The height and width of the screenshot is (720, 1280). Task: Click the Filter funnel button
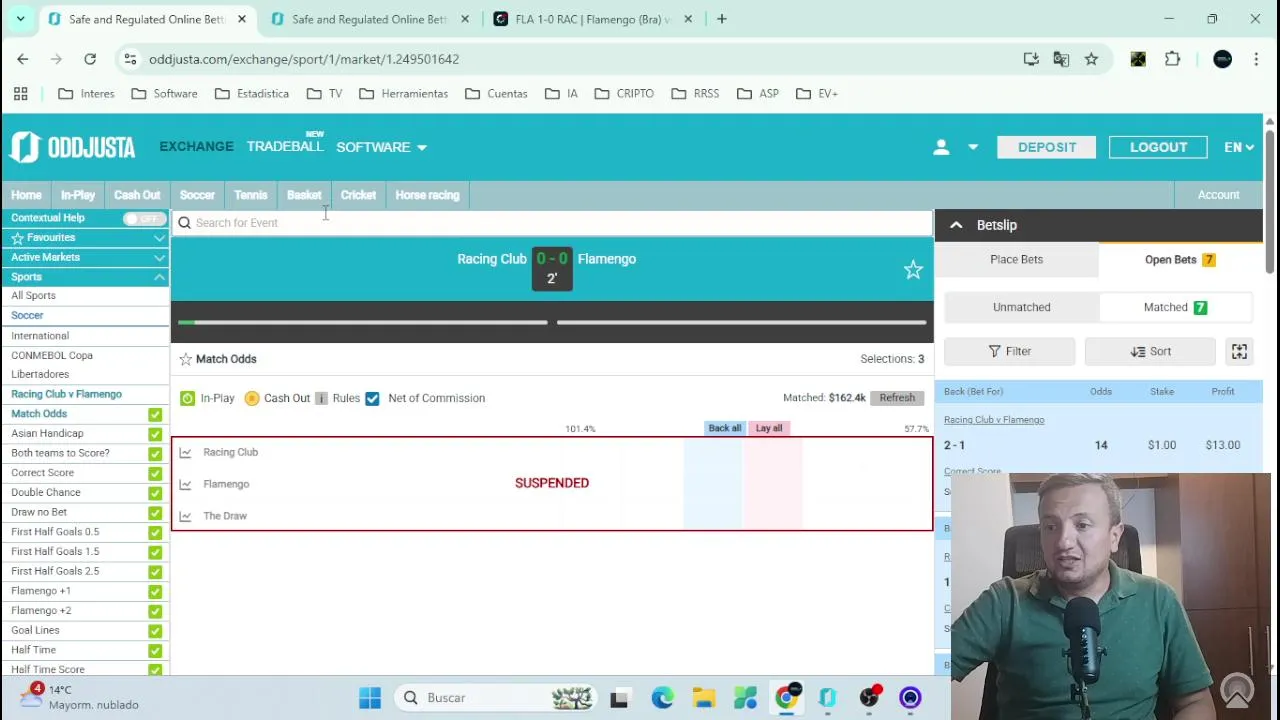coord(1009,351)
